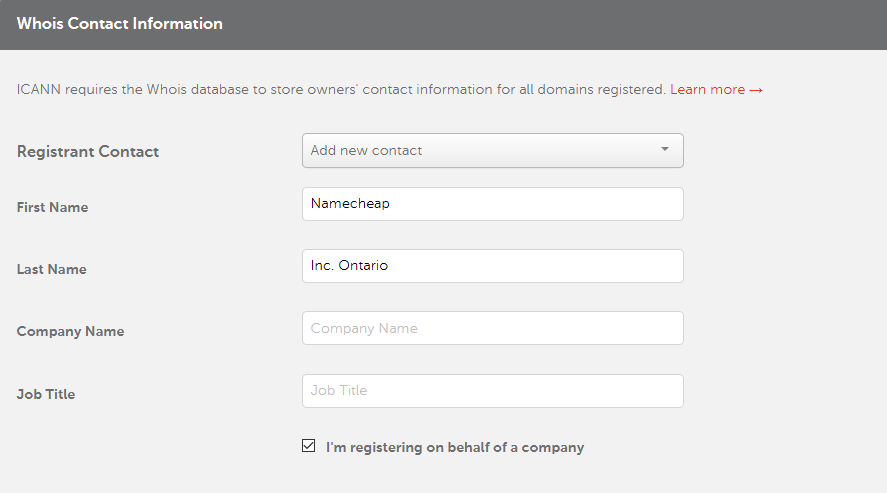
Task: Click the Registrant Contact label
Action: pyautogui.click(x=88, y=152)
